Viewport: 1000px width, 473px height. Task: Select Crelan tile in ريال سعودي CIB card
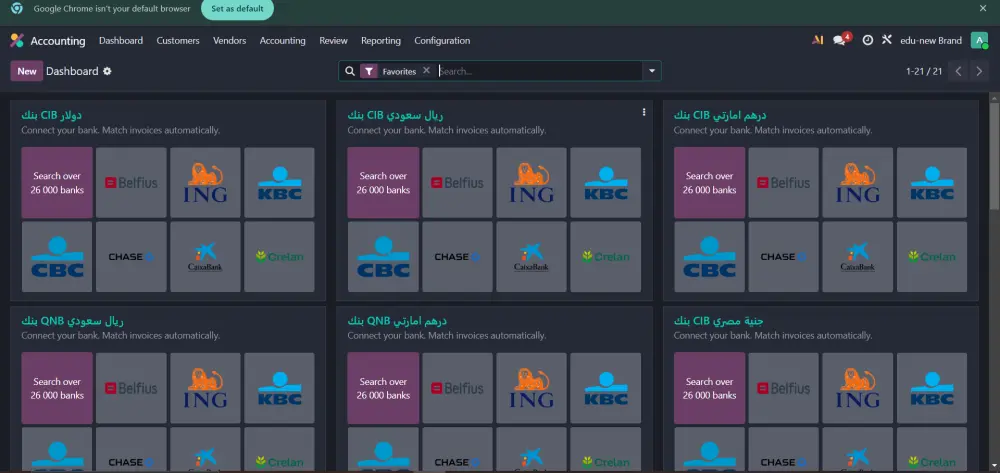[x=606, y=257]
